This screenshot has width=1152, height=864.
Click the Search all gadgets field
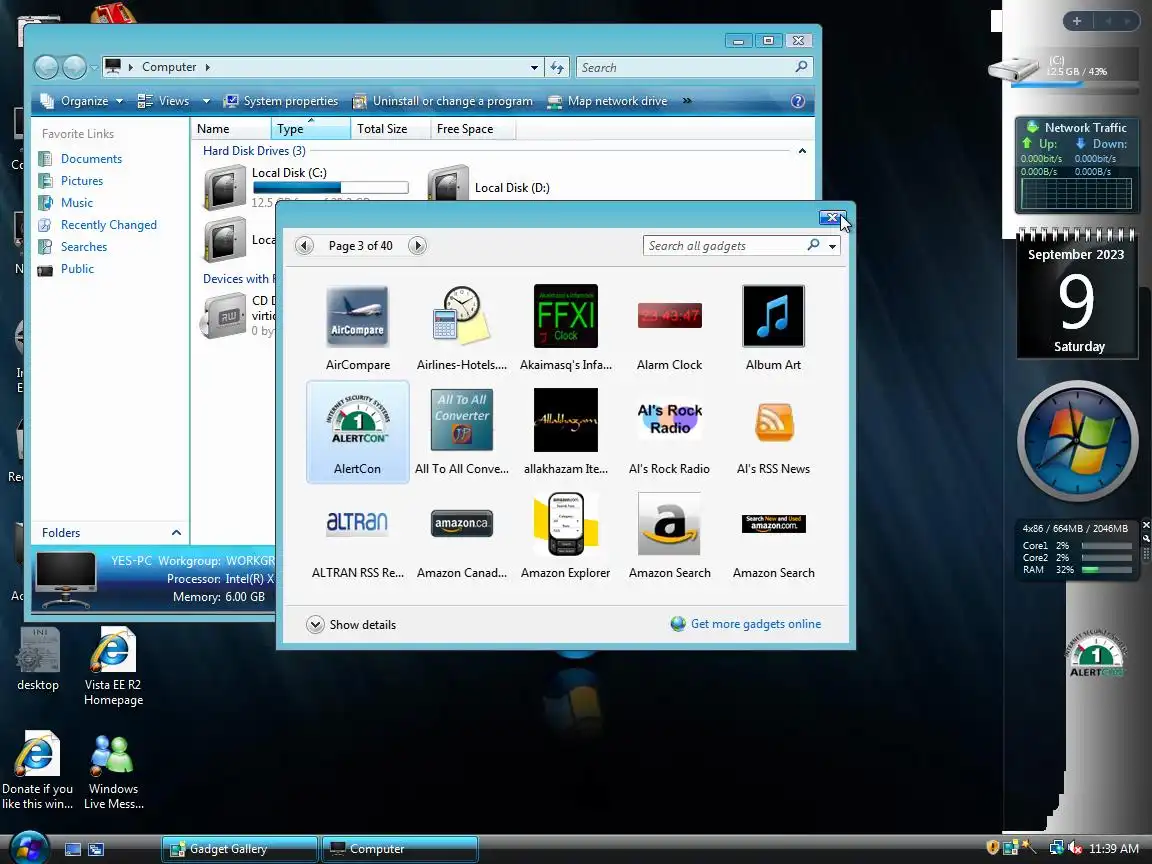click(726, 245)
